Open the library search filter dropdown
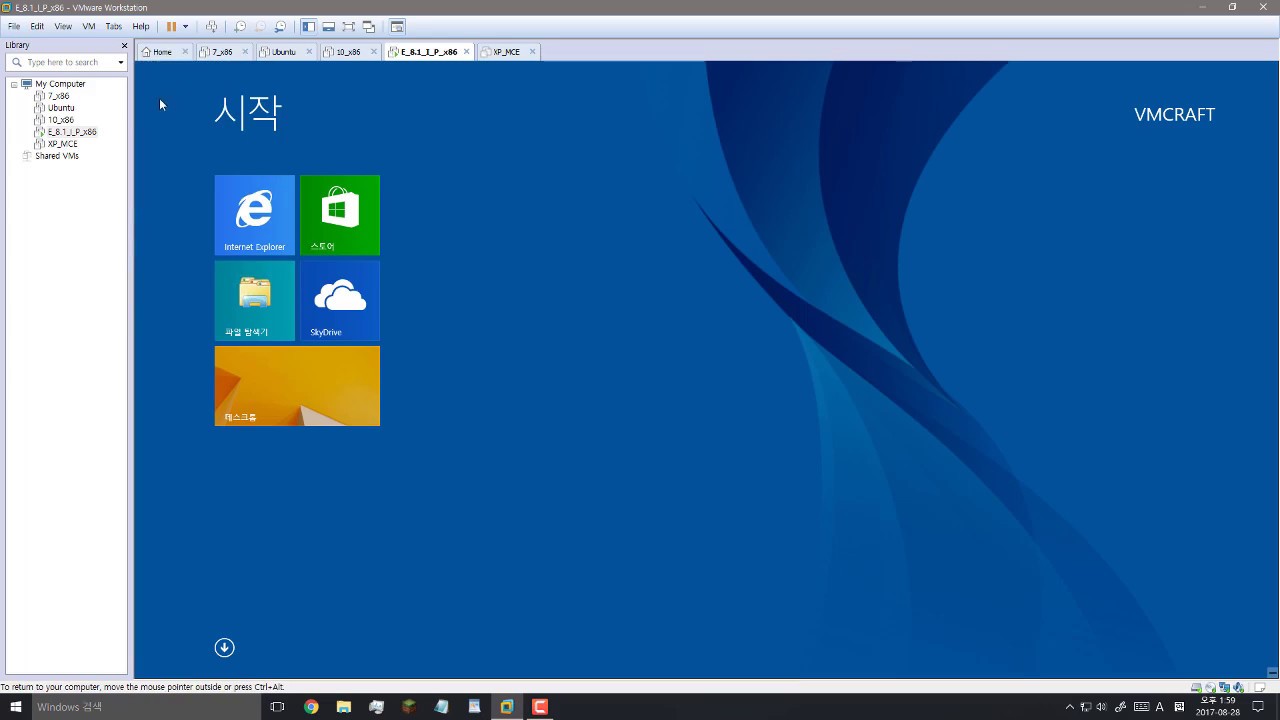This screenshot has width=1280, height=720. [x=121, y=62]
